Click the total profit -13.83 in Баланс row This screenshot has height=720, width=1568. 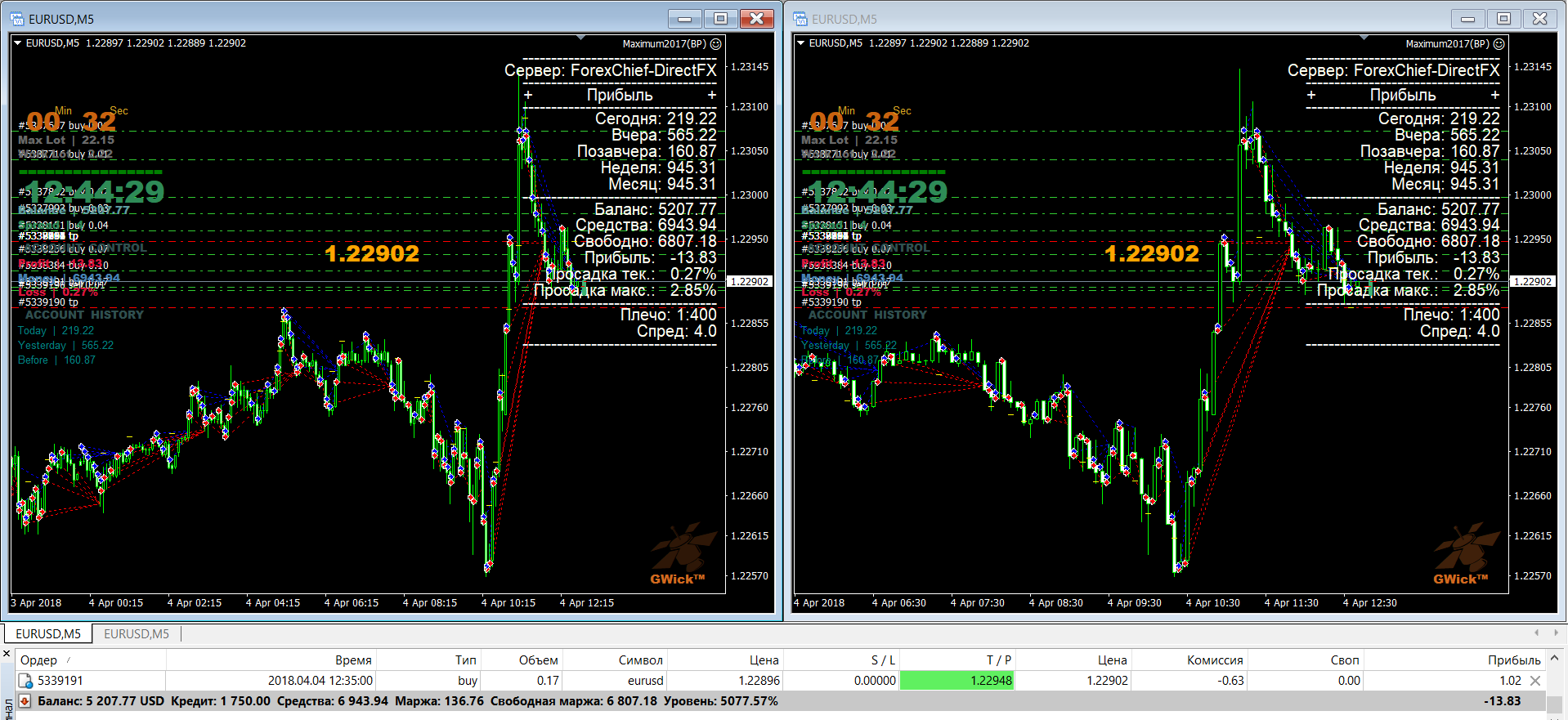pos(1503,701)
